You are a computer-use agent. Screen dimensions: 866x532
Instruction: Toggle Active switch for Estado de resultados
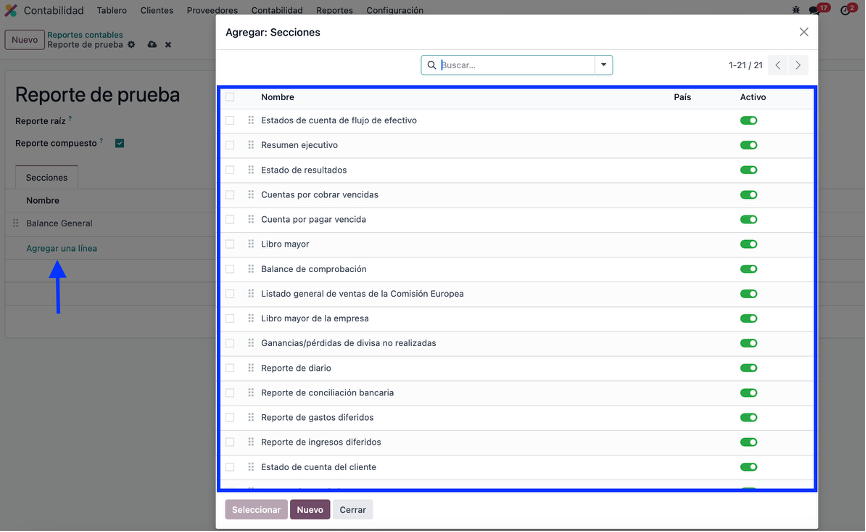pos(748,170)
